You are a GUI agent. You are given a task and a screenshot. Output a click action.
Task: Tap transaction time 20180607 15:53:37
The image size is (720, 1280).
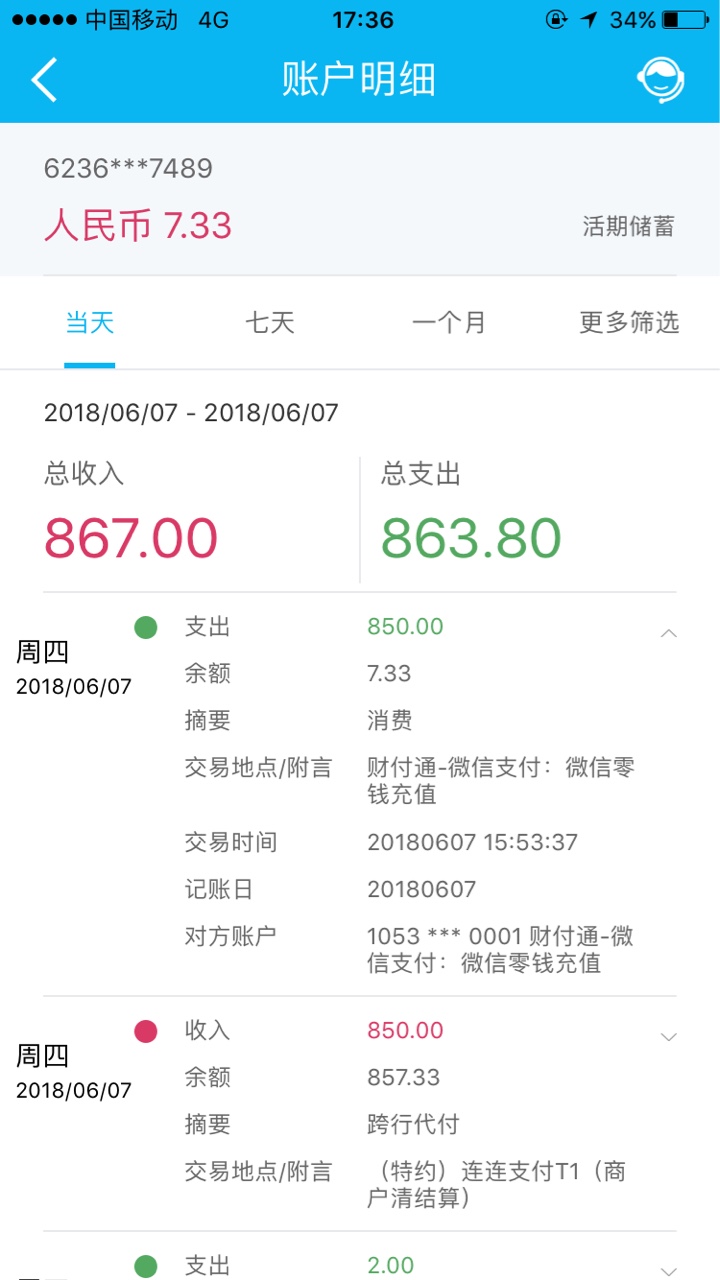(x=473, y=842)
